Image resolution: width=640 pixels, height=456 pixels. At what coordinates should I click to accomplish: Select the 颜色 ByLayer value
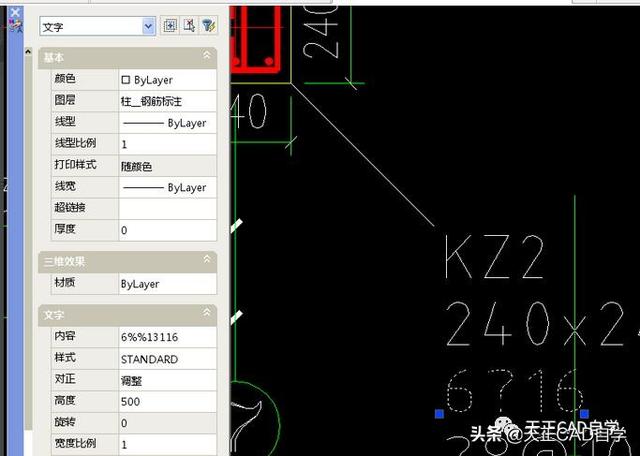(x=167, y=80)
